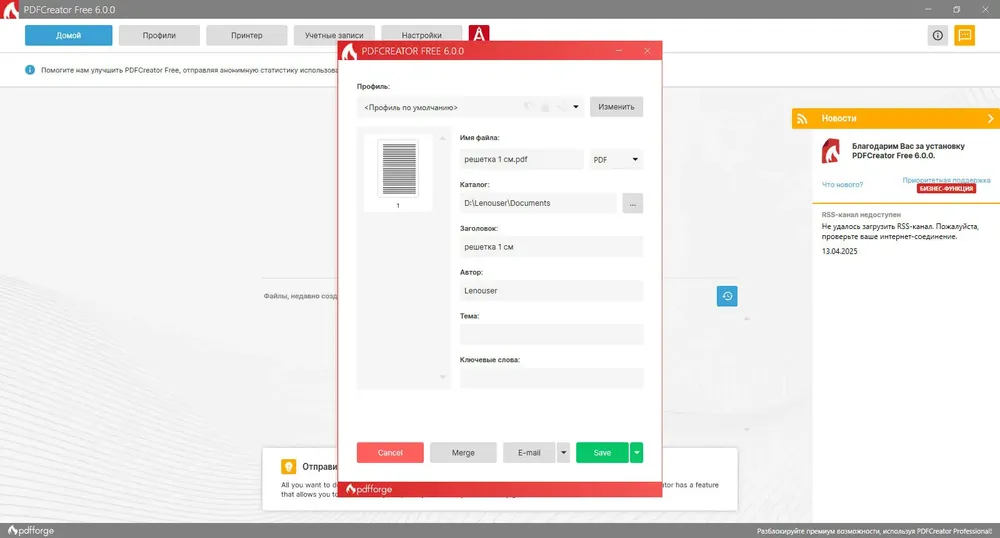Click the Изменить profile button

point(616,107)
